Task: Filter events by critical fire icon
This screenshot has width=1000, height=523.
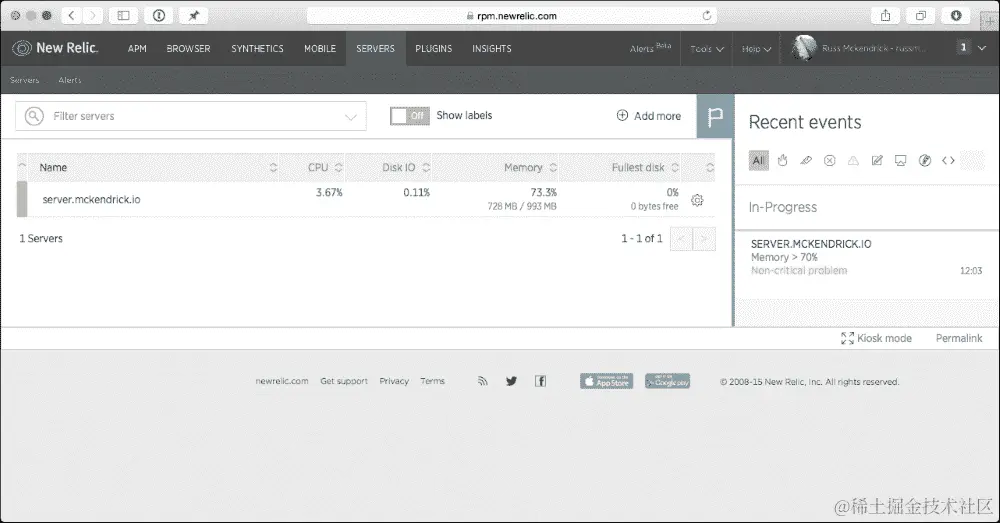Action: pos(783,161)
